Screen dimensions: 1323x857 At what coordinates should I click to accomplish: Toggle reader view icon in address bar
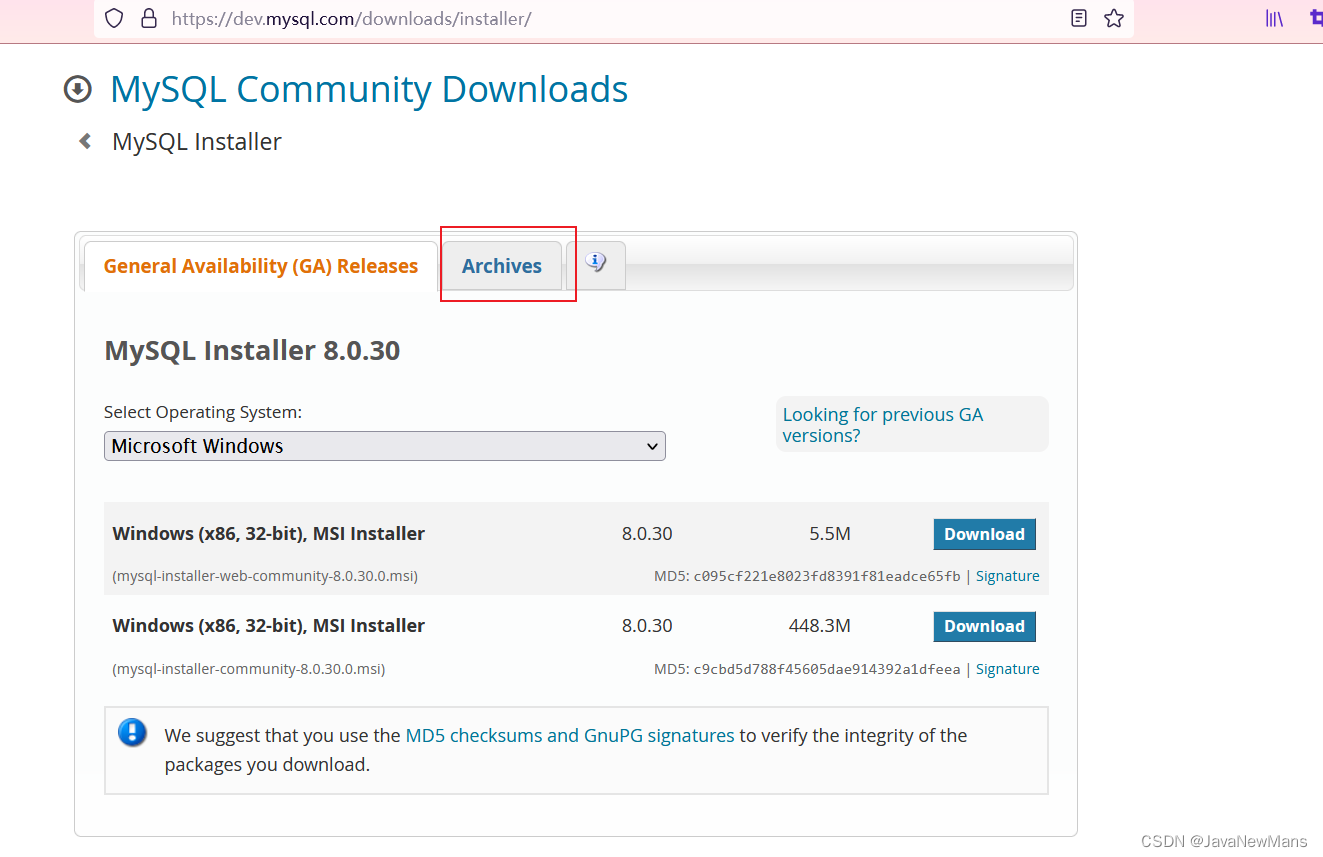(x=1078, y=18)
